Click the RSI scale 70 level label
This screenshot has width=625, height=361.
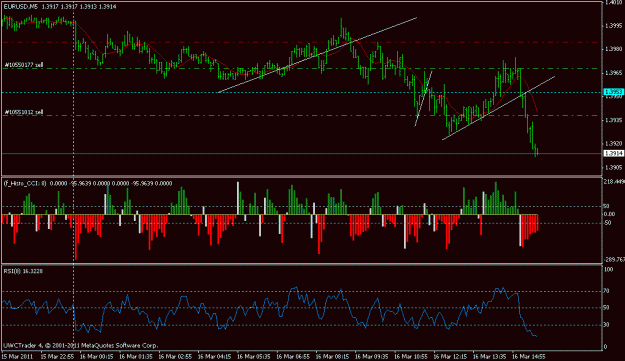pyautogui.click(x=606, y=291)
